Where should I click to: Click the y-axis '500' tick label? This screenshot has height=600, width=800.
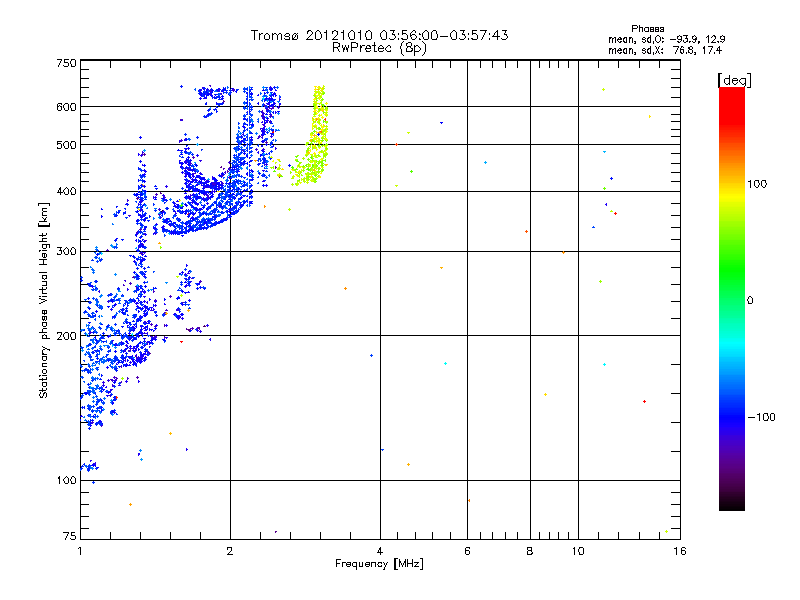(x=66, y=145)
